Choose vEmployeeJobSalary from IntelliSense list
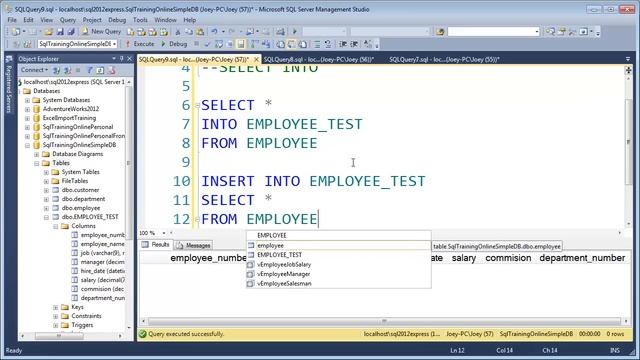 (x=338, y=264)
